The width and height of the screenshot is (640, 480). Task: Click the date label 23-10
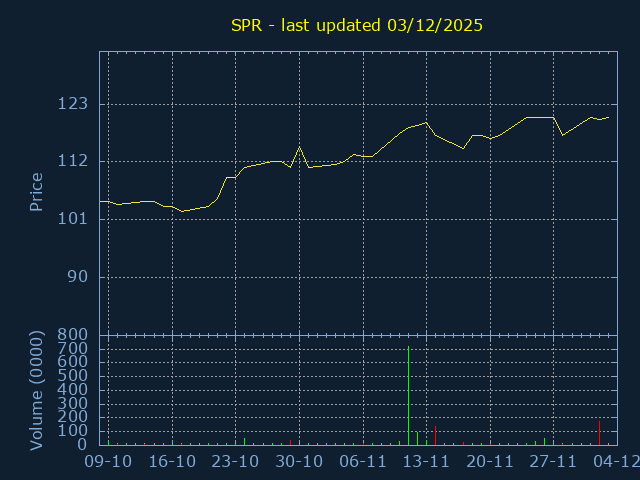[236, 462]
